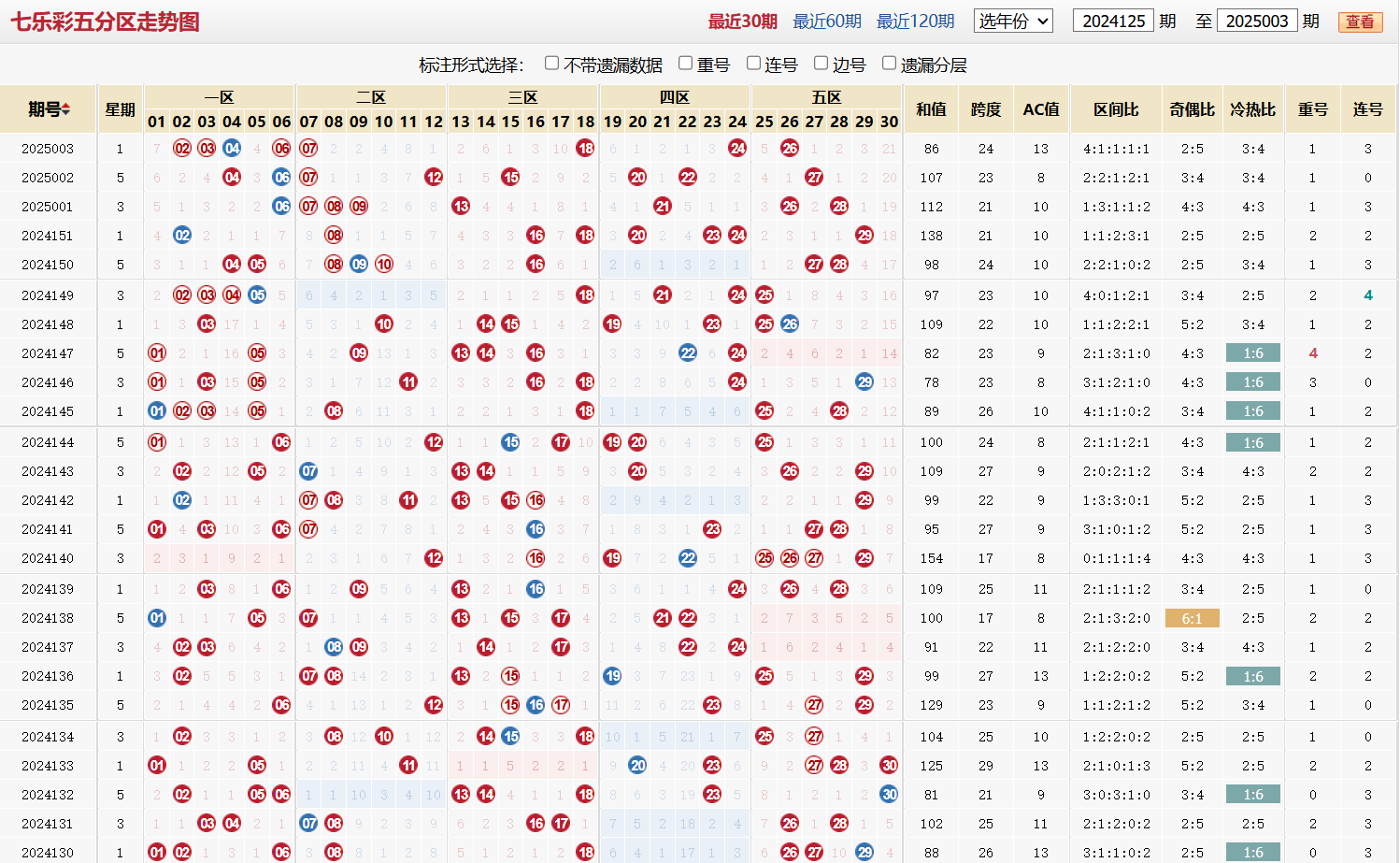Screen dimensions: 1400x863
Task: Show the 最近120期 results
Action: (915, 21)
